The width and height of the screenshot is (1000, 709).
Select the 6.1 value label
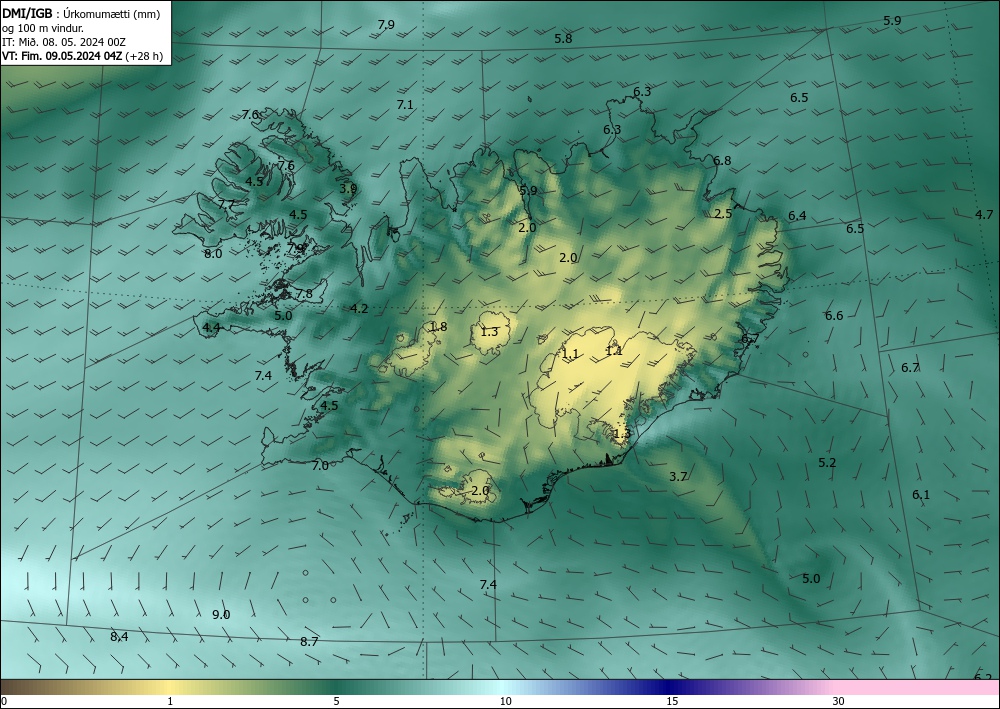point(921,495)
